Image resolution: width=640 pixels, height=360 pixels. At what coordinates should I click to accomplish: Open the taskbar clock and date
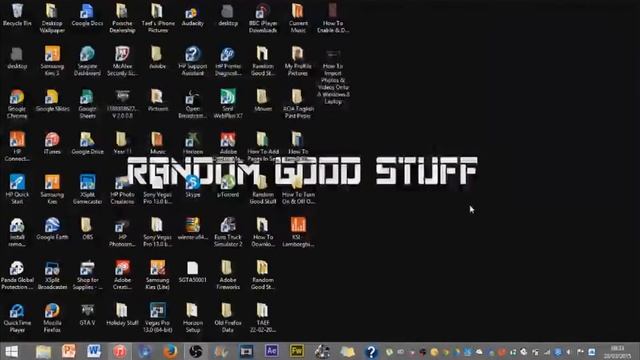[618, 352]
